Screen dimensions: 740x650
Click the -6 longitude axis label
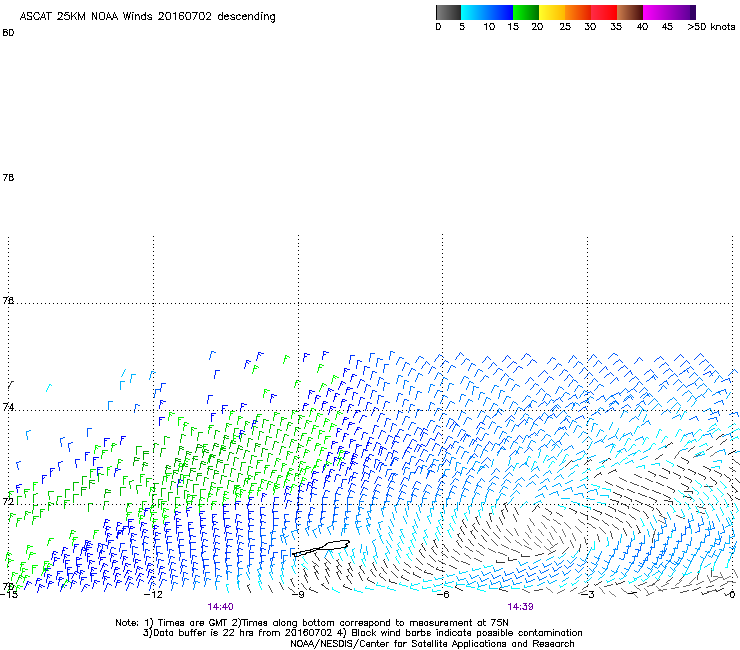(443, 595)
